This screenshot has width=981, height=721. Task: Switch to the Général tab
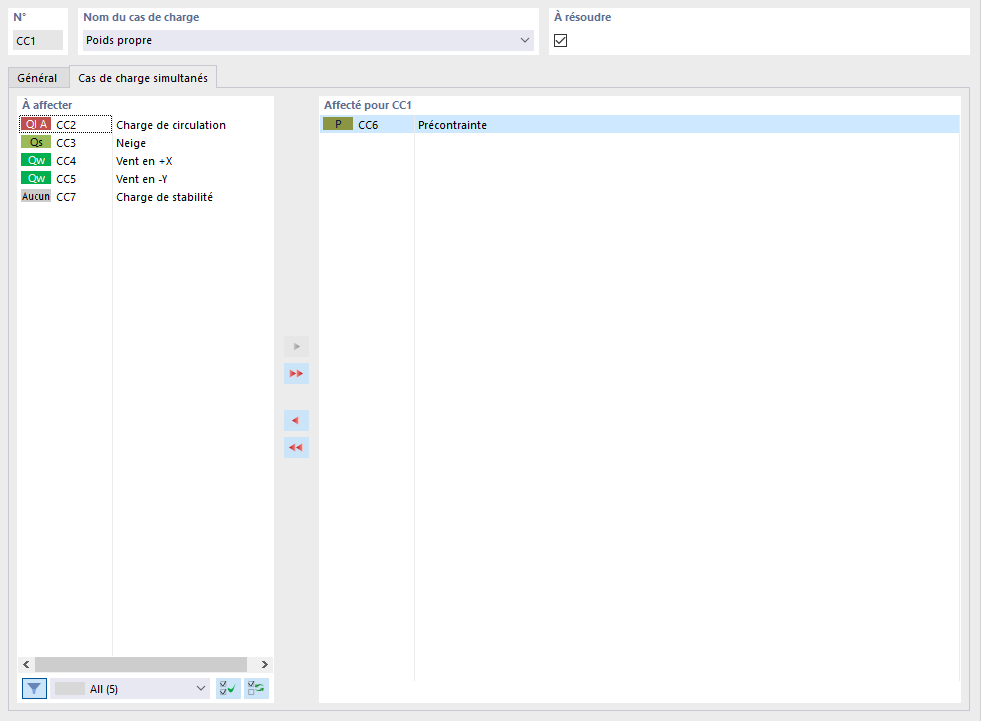pyautogui.click(x=37, y=78)
